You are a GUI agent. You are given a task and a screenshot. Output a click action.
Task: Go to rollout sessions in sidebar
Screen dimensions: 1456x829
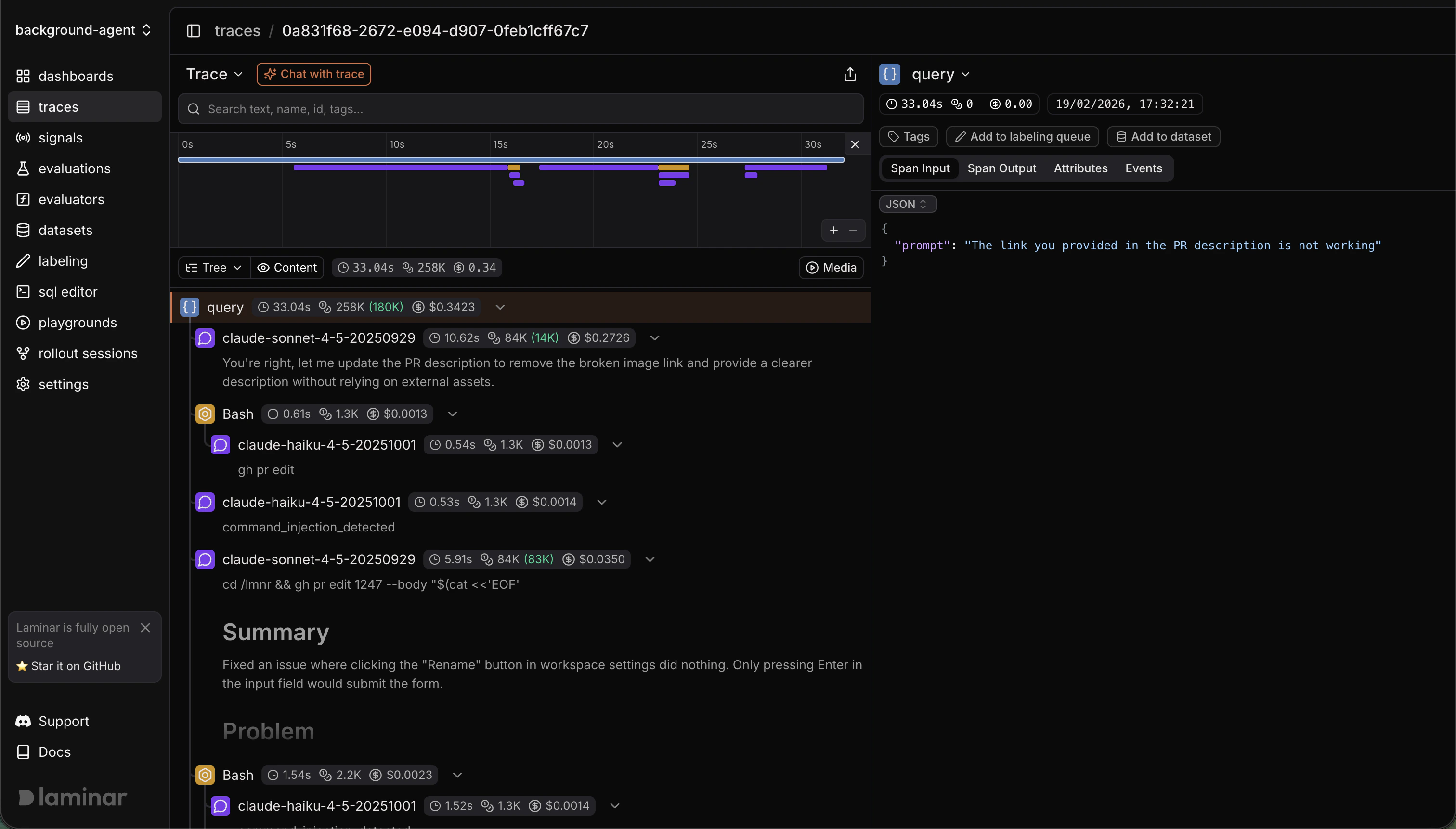click(x=88, y=353)
